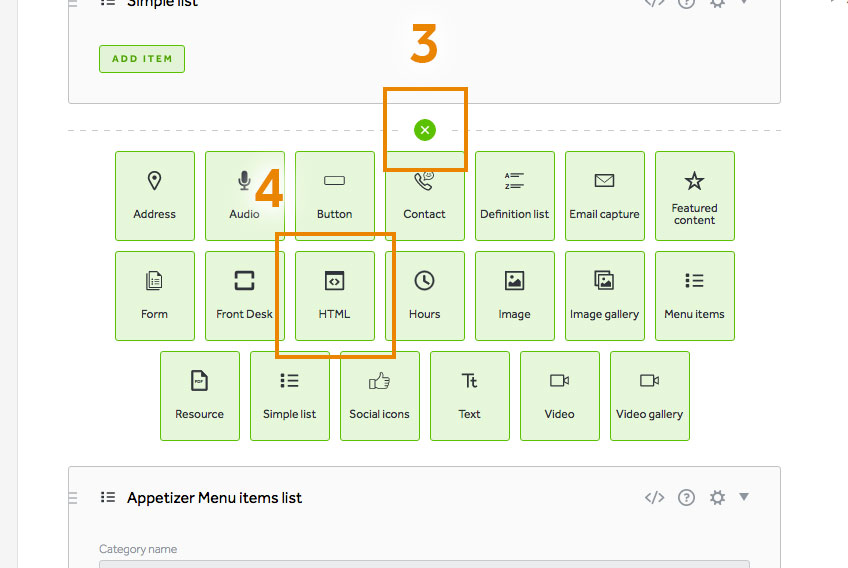Click the ADD ITEM button
848x568 pixels.
click(142, 59)
